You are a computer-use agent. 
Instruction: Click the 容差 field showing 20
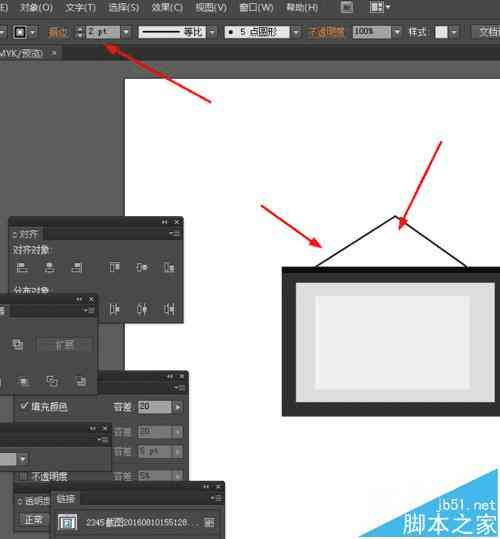(x=155, y=407)
